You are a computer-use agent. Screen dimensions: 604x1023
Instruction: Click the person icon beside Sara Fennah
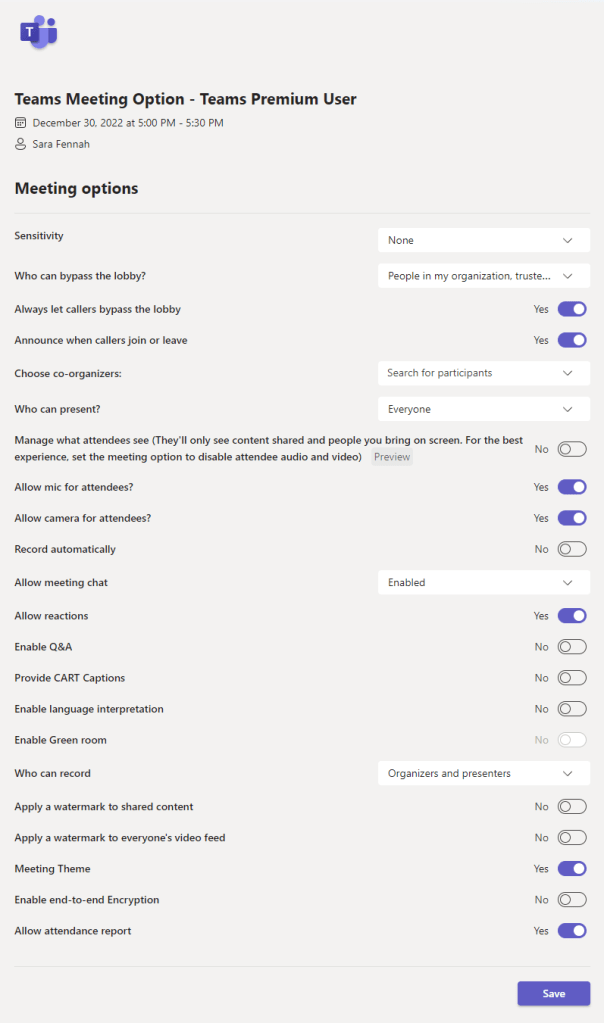click(x=21, y=144)
